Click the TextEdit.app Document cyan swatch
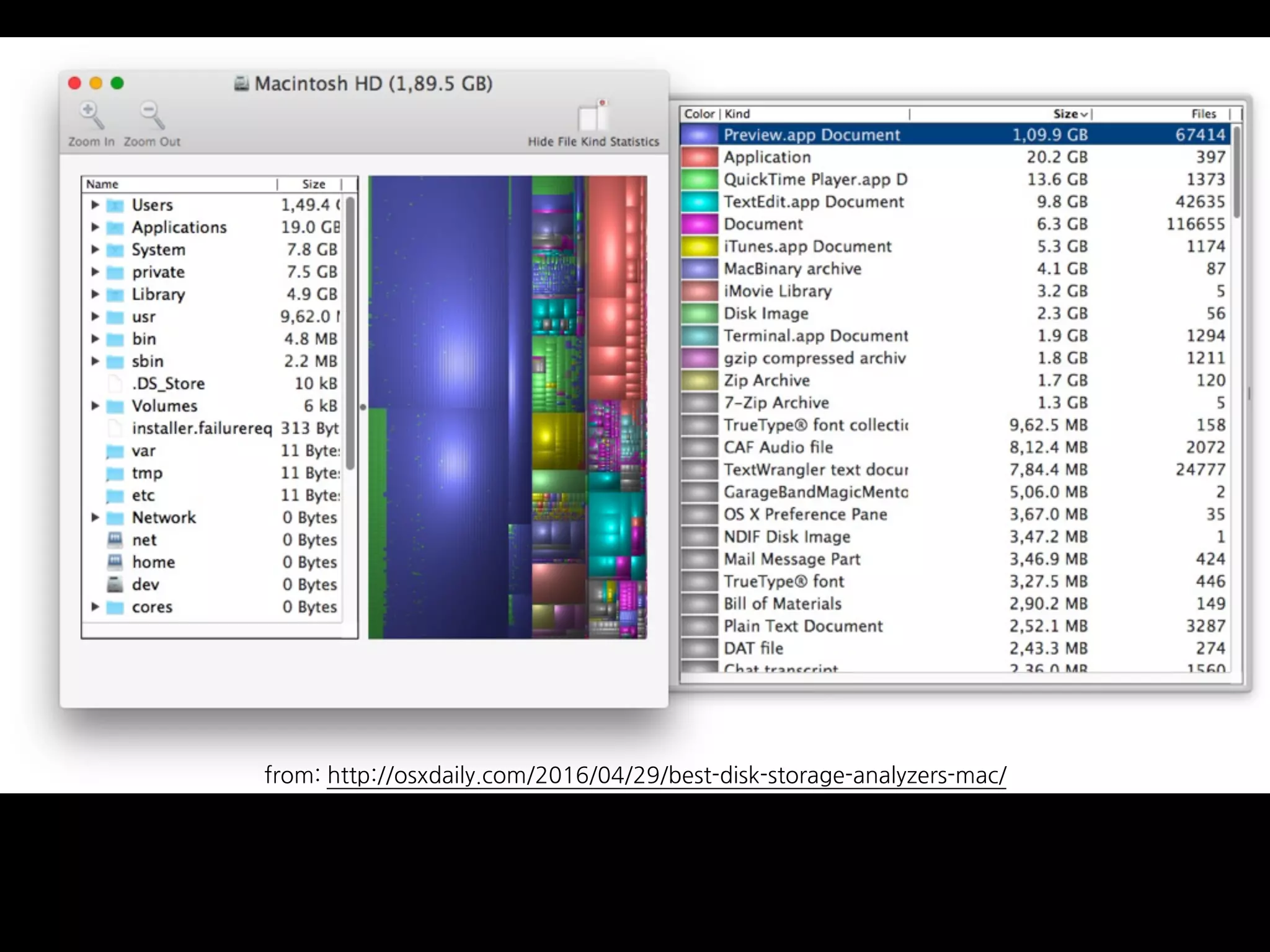Image resolution: width=1270 pixels, height=952 pixels. tap(699, 201)
